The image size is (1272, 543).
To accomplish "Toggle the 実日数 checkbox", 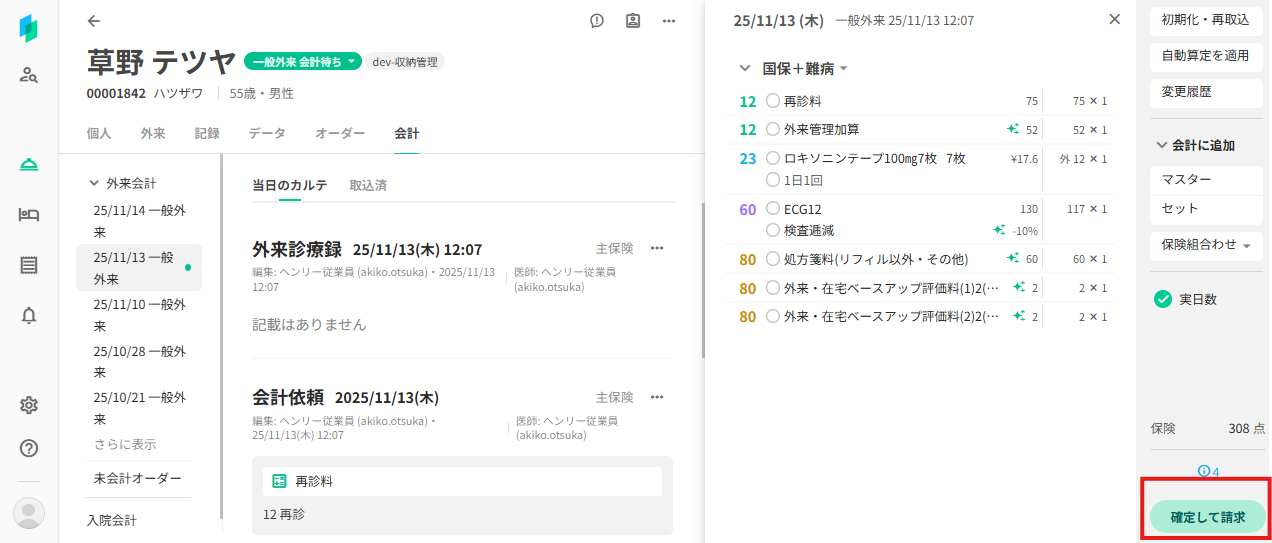I will pyautogui.click(x=1162, y=299).
